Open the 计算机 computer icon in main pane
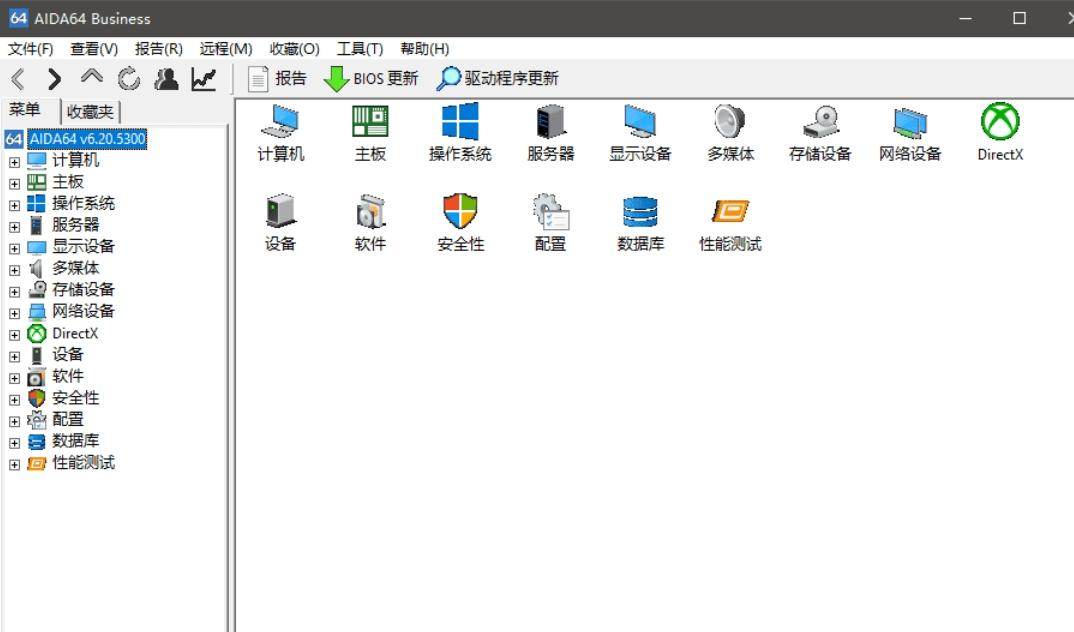Image resolution: width=1074 pixels, height=632 pixels. (280, 134)
